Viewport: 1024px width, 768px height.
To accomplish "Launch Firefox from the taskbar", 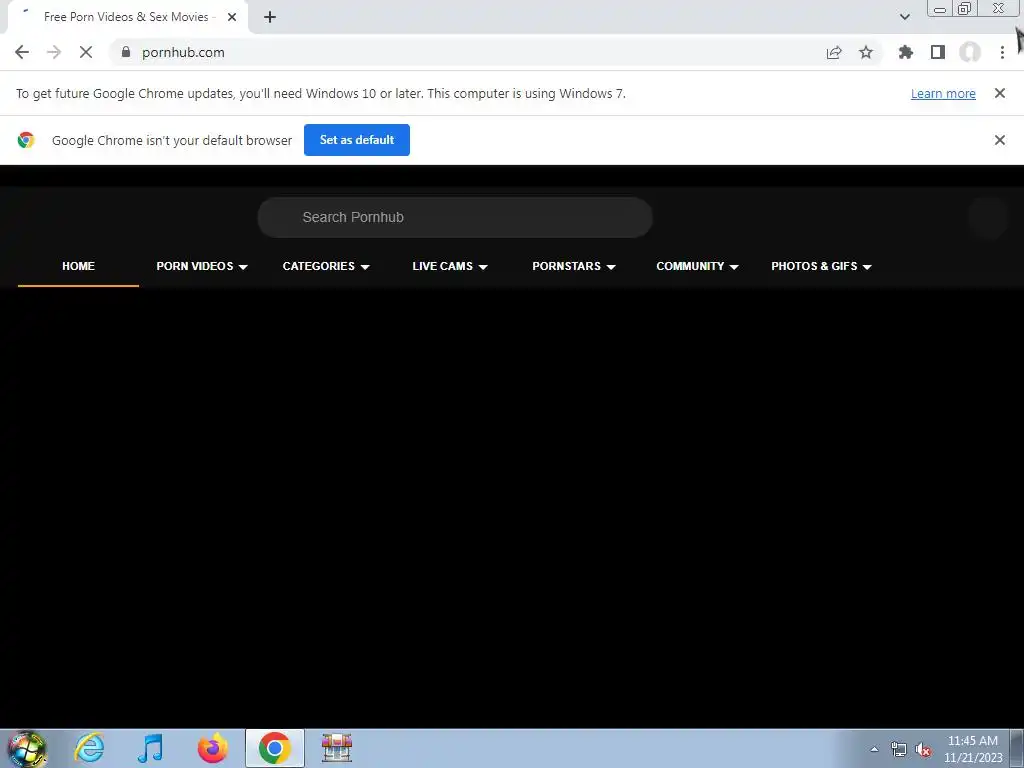I will pos(213,748).
